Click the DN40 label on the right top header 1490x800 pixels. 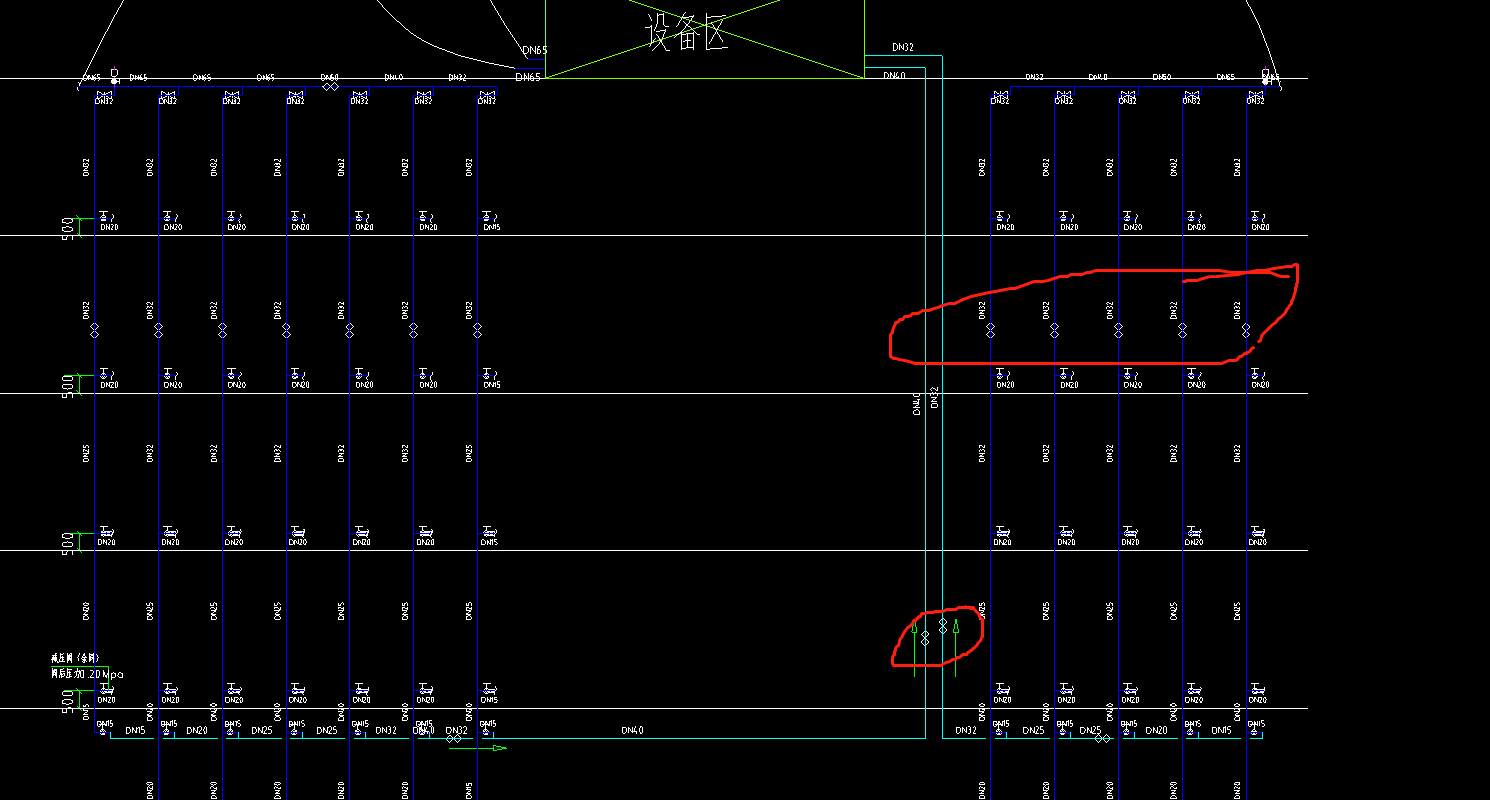tap(1097, 77)
